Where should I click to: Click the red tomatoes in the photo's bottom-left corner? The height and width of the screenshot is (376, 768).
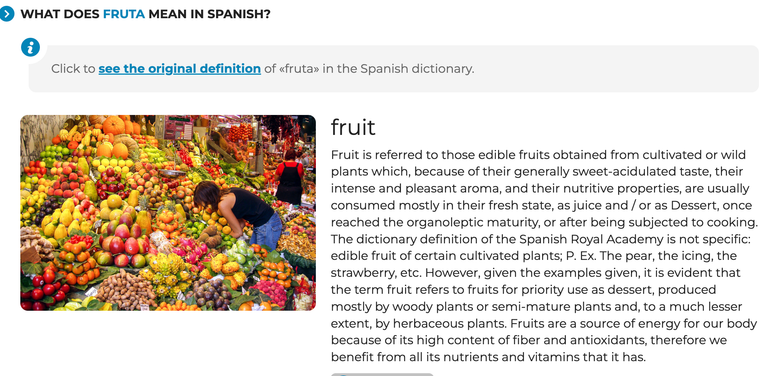[x=47, y=289]
